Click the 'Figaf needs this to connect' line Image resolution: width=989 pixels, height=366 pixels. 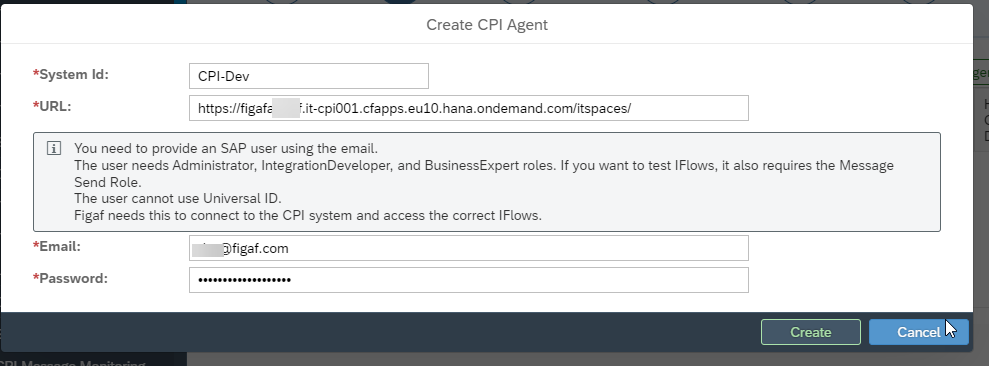(308, 215)
